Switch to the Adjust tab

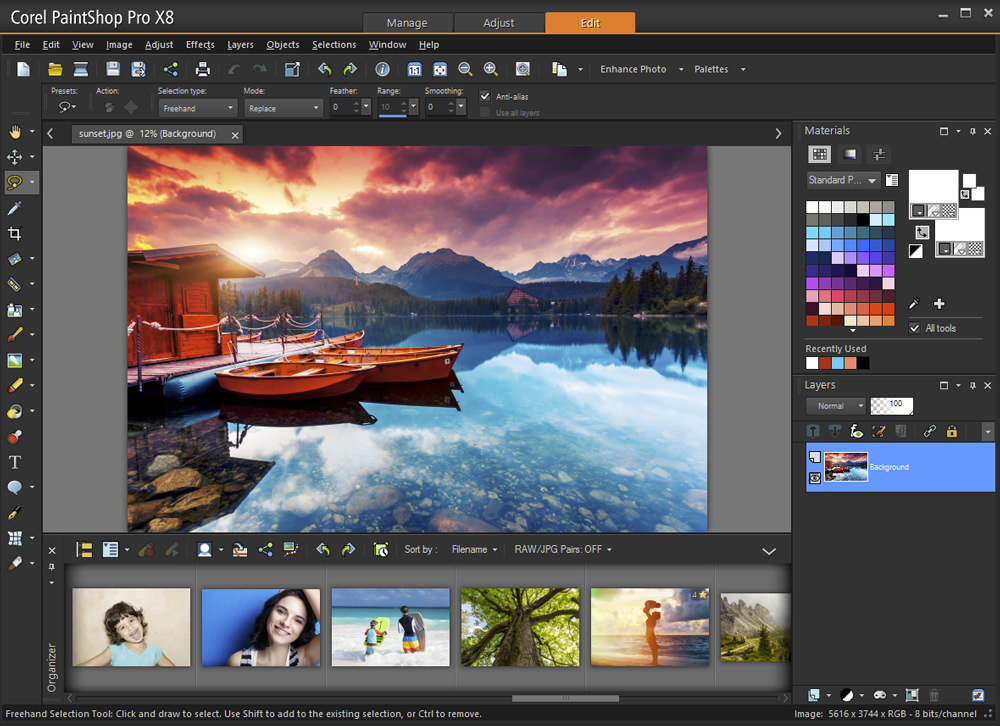tap(498, 23)
